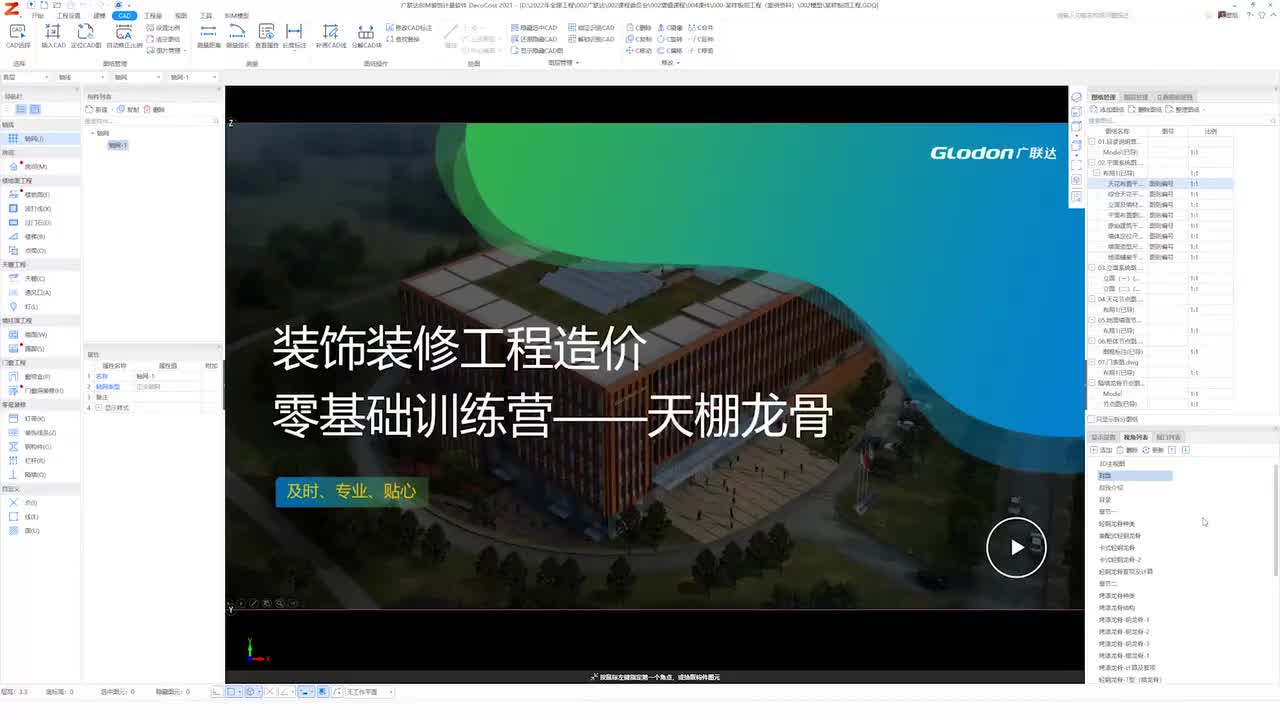Click 刷新 in the view list toolbar
The height and width of the screenshot is (720, 1280).
[1153, 450]
